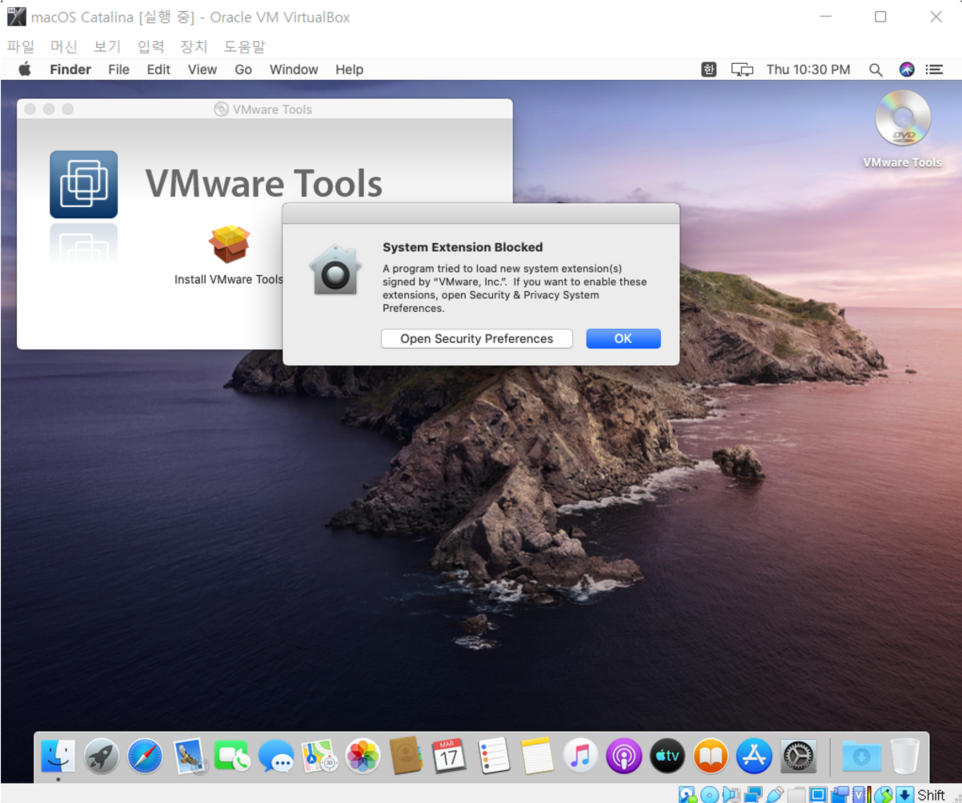Open Contacts from the Dock
Viewport: 962px width, 803px height.
coord(406,756)
